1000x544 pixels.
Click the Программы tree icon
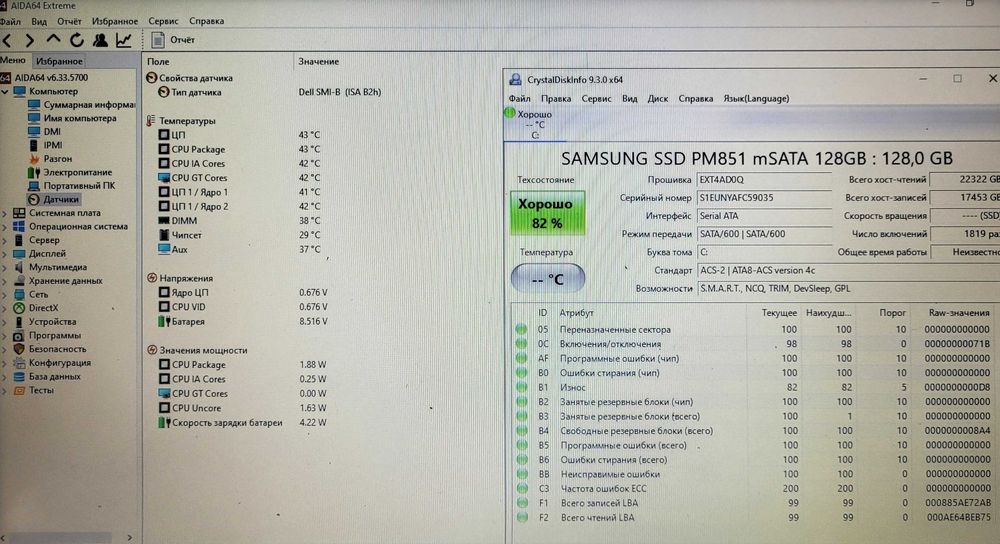[18, 335]
